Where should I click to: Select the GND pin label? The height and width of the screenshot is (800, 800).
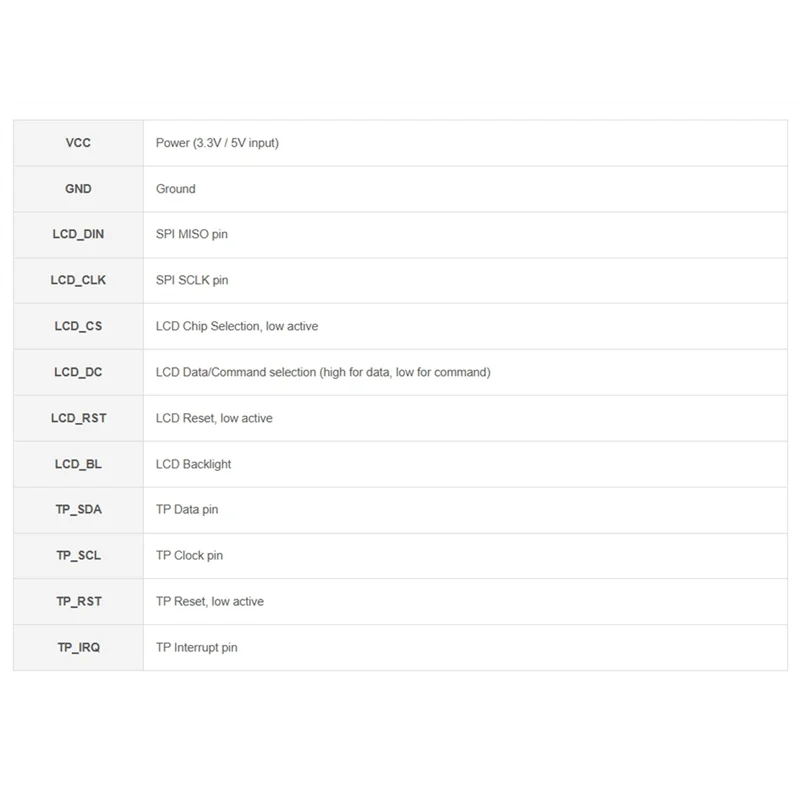point(78,189)
